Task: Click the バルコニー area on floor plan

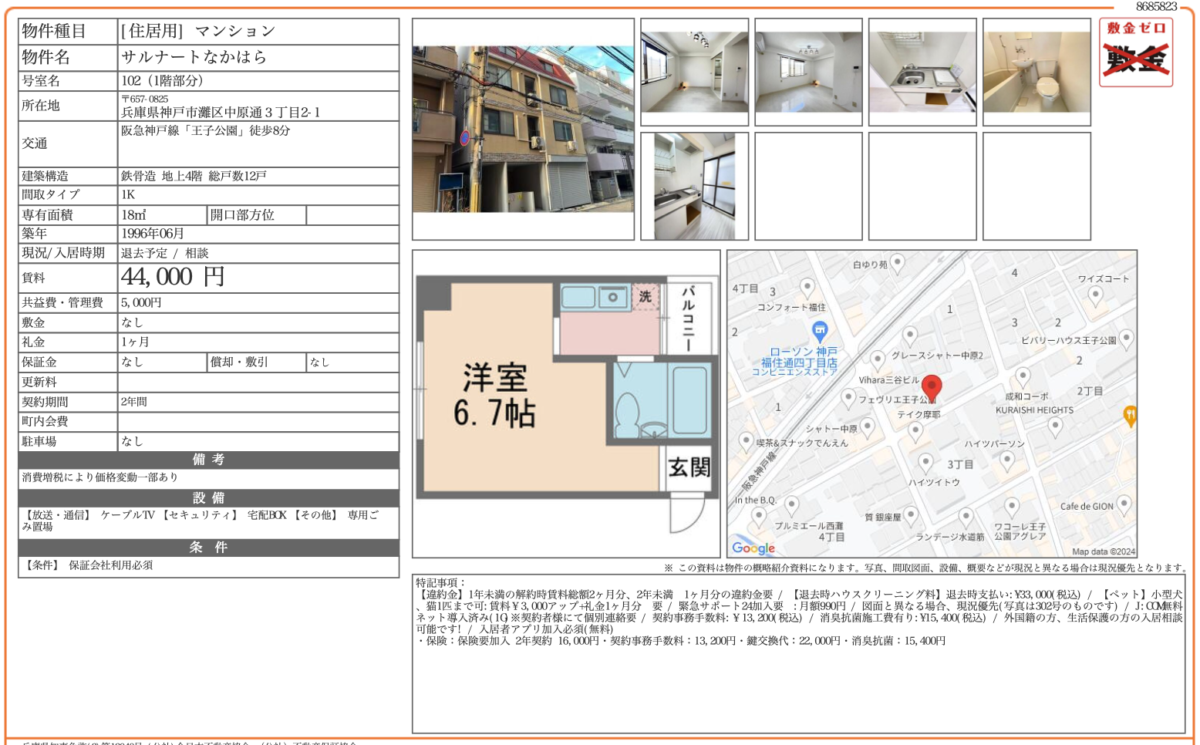Action: 689,316
